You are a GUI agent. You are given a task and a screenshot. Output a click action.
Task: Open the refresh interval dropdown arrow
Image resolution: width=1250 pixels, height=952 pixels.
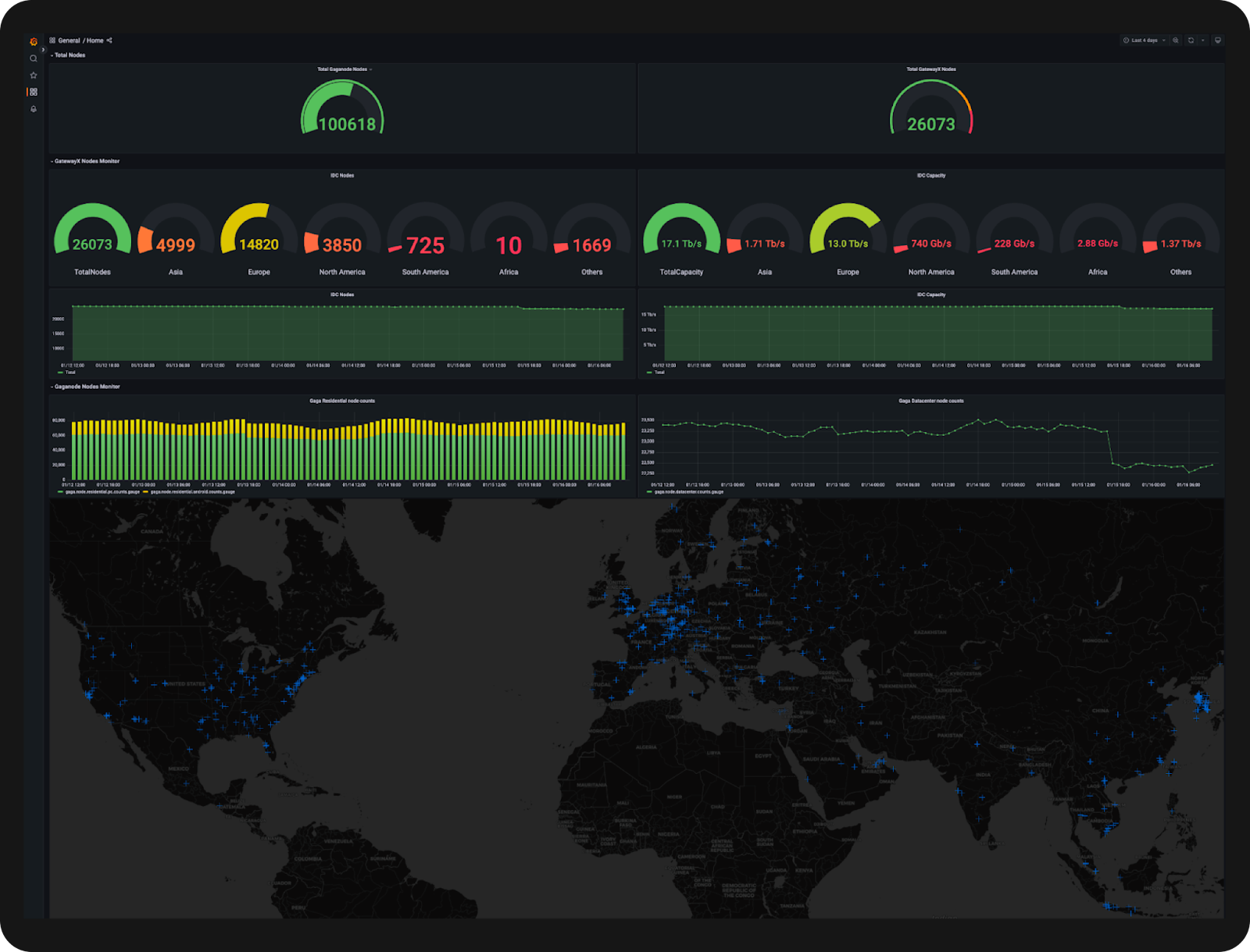[x=1203, y=41]
